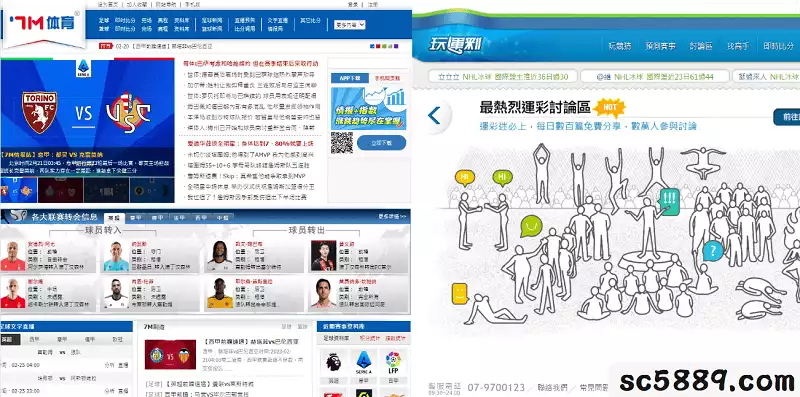Open the long-haired player in white shirt
Image resolution: width=800 pixels, height=397 pixels.
[220, 256]
